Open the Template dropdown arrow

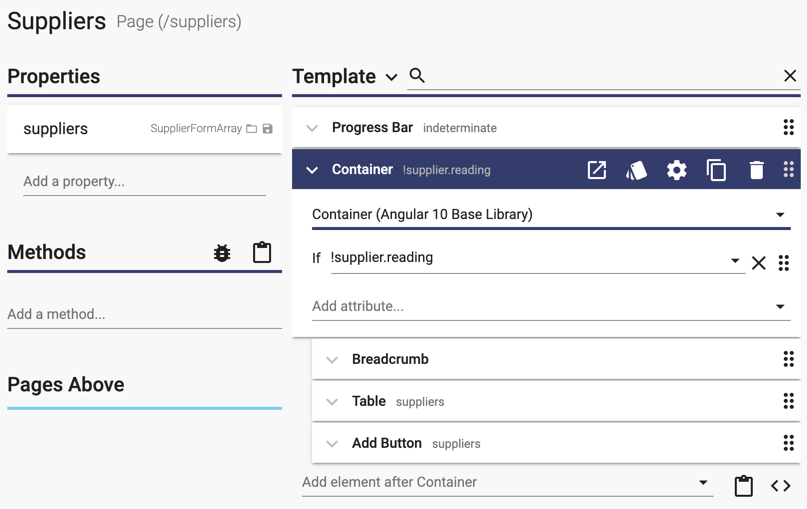392,78
